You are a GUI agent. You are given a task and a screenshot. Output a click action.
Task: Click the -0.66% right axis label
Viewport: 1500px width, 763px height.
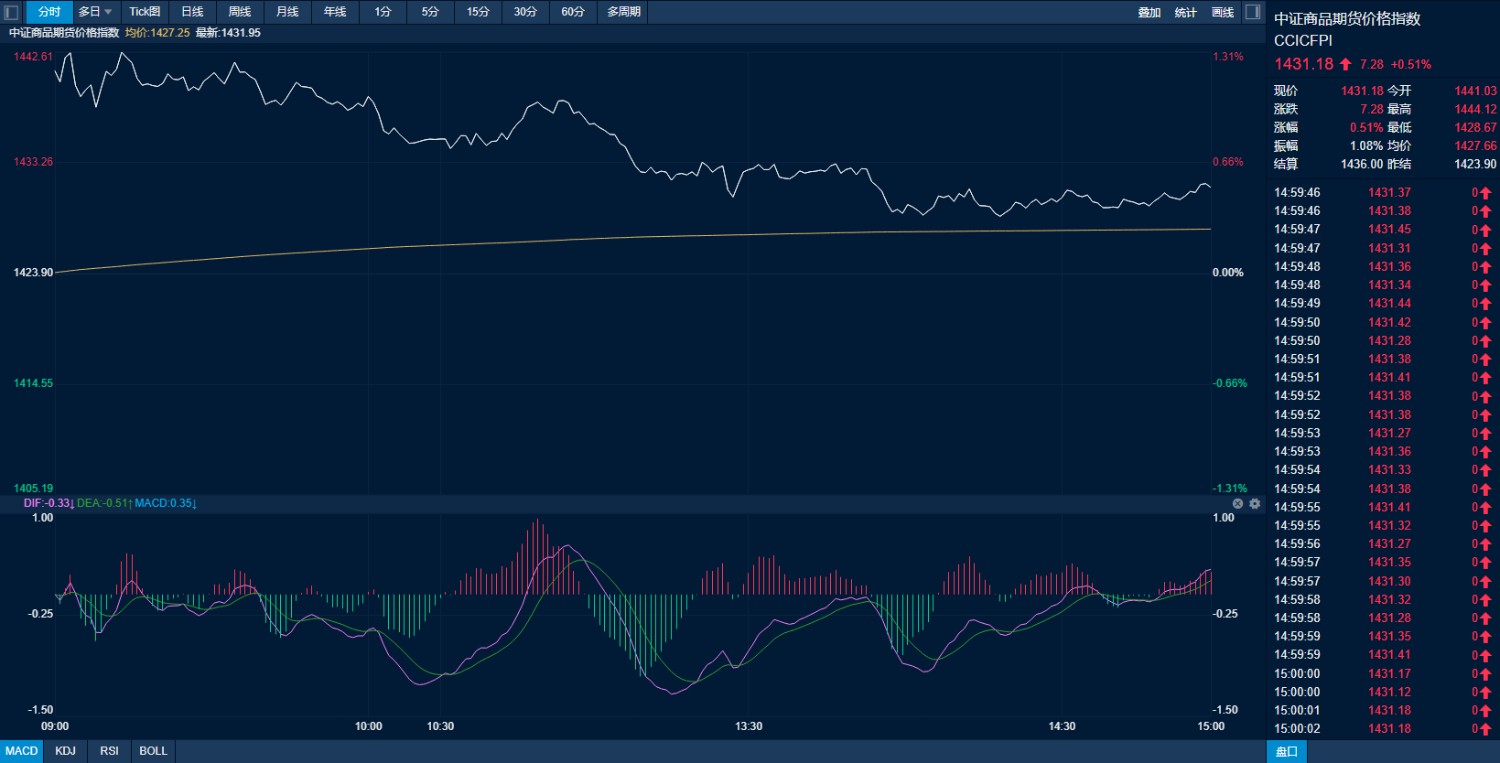(x=1228, y=383)
